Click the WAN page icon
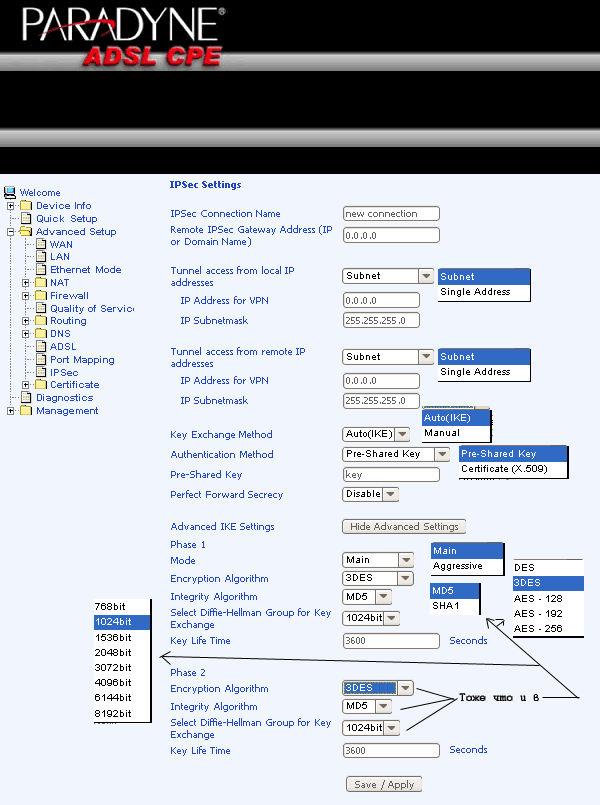 click(42, 244)
